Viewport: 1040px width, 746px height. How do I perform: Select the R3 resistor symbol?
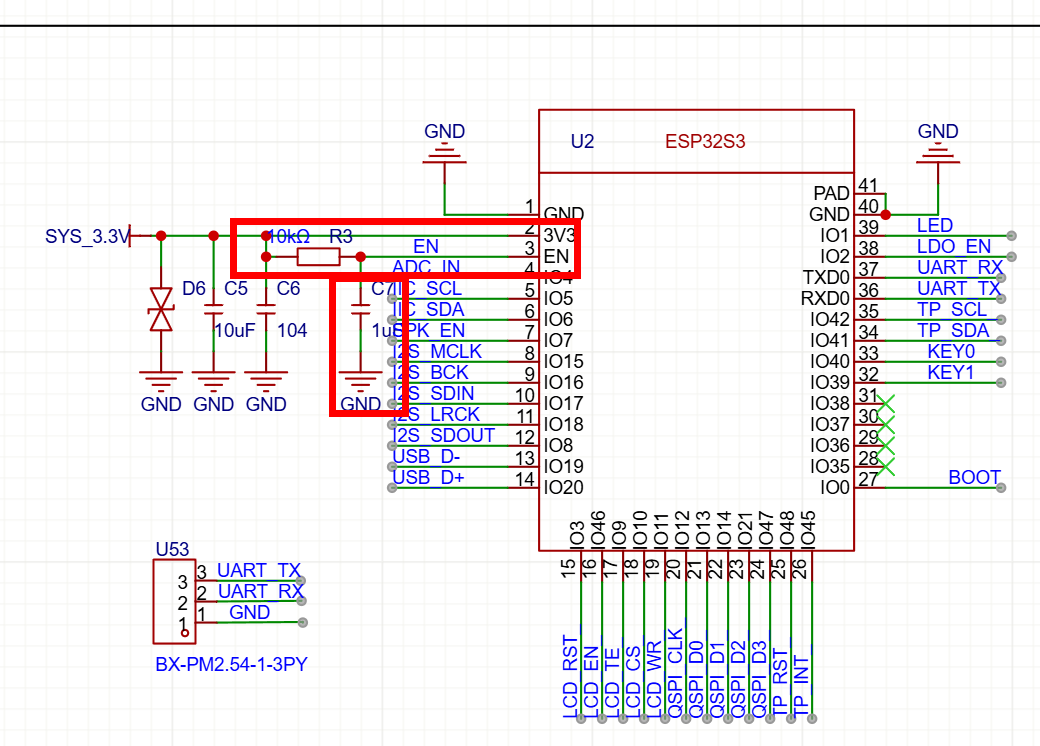(318, 257)
